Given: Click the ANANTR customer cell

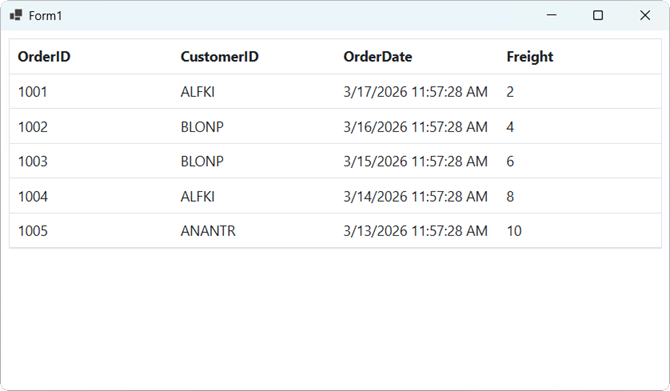Looking at the screenshot, I should pos(208,231).
